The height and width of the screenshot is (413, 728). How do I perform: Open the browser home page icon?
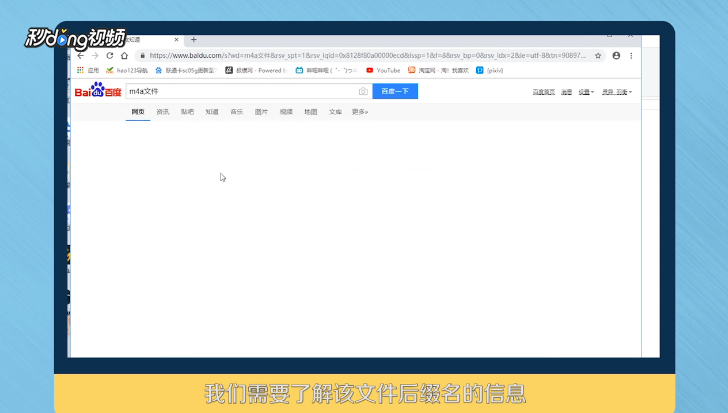click(x=124, y=56)
